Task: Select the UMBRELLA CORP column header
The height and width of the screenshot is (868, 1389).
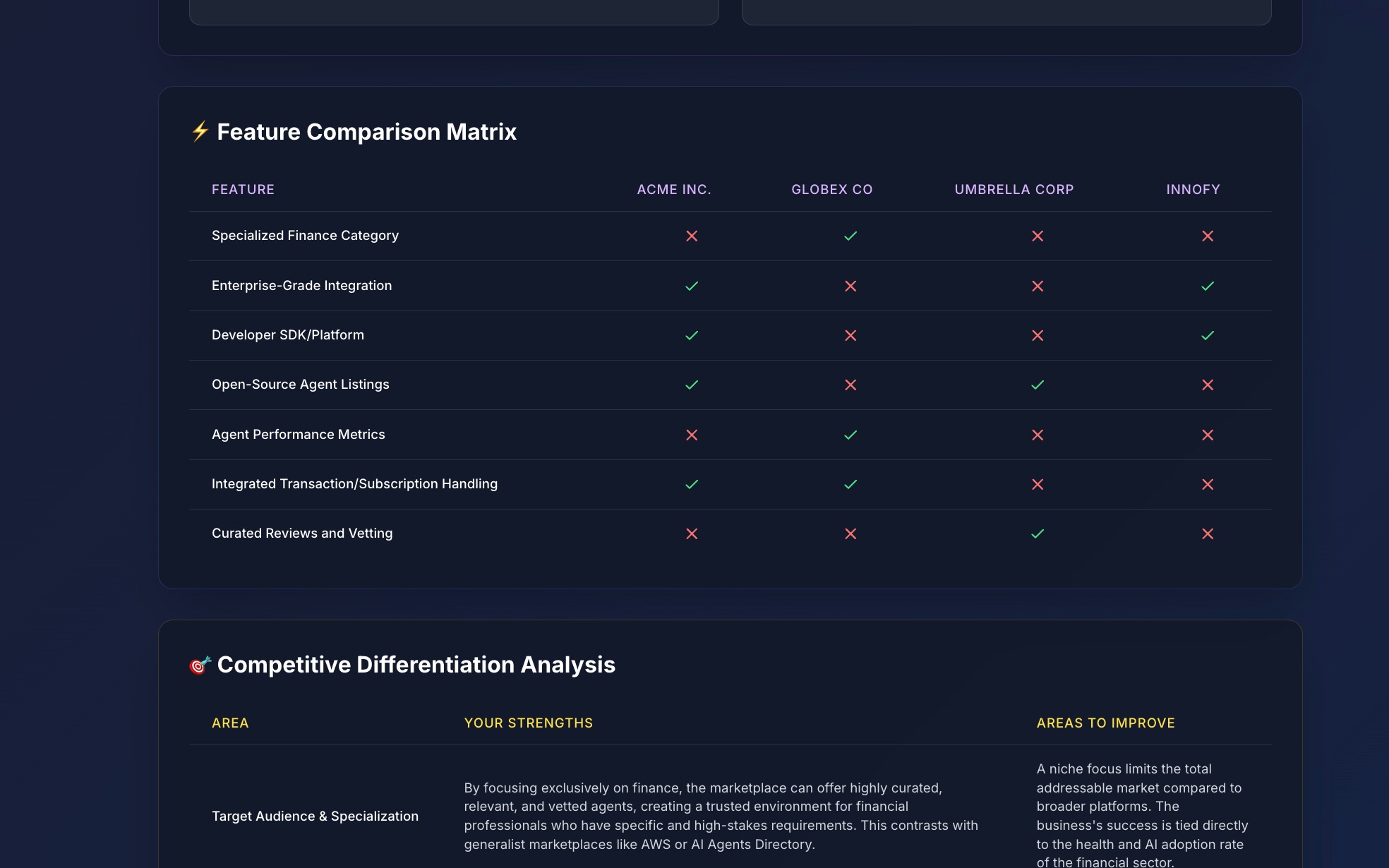Action: [1014, 189]
